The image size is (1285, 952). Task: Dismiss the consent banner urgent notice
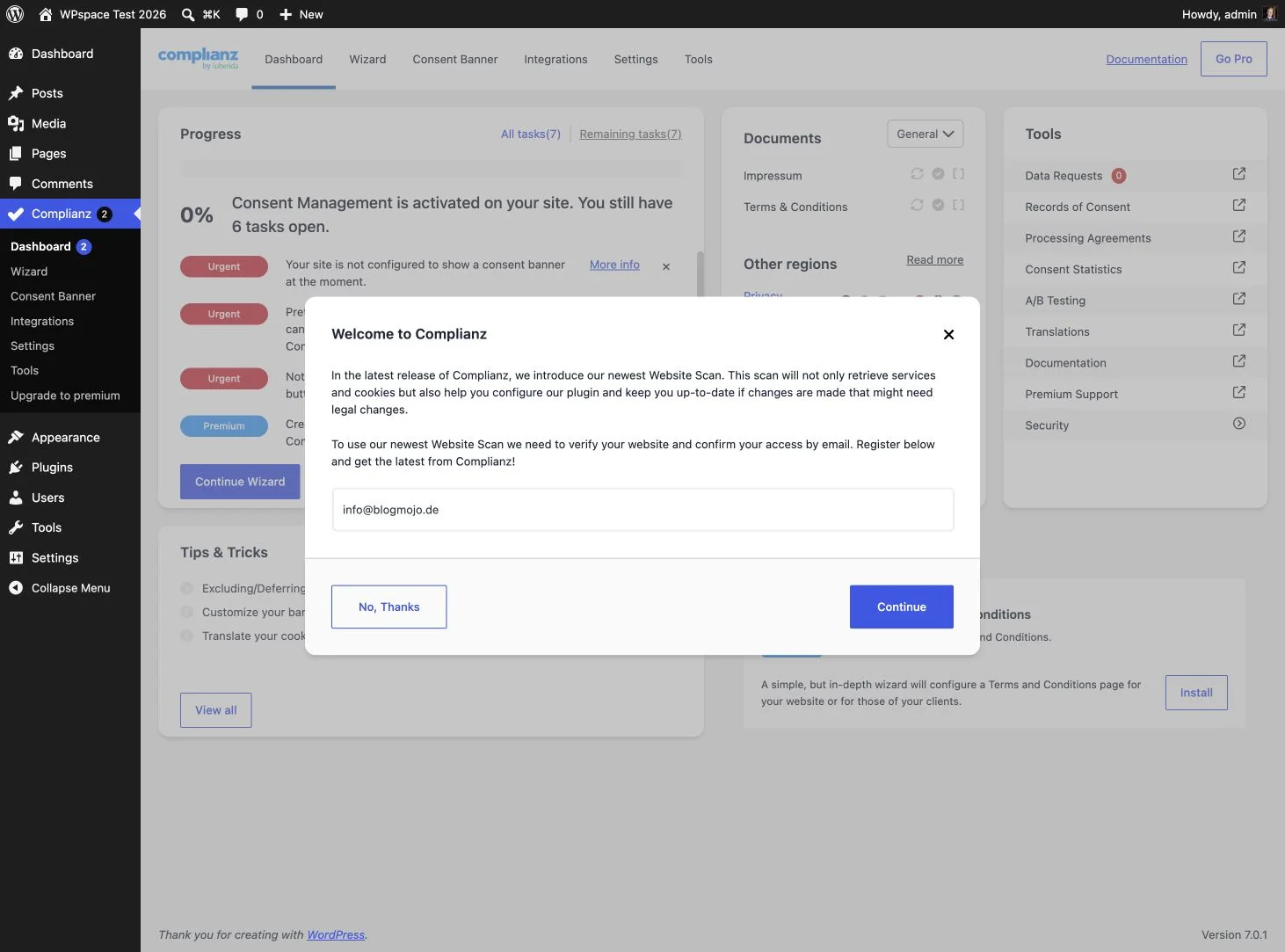coord(666,266)
